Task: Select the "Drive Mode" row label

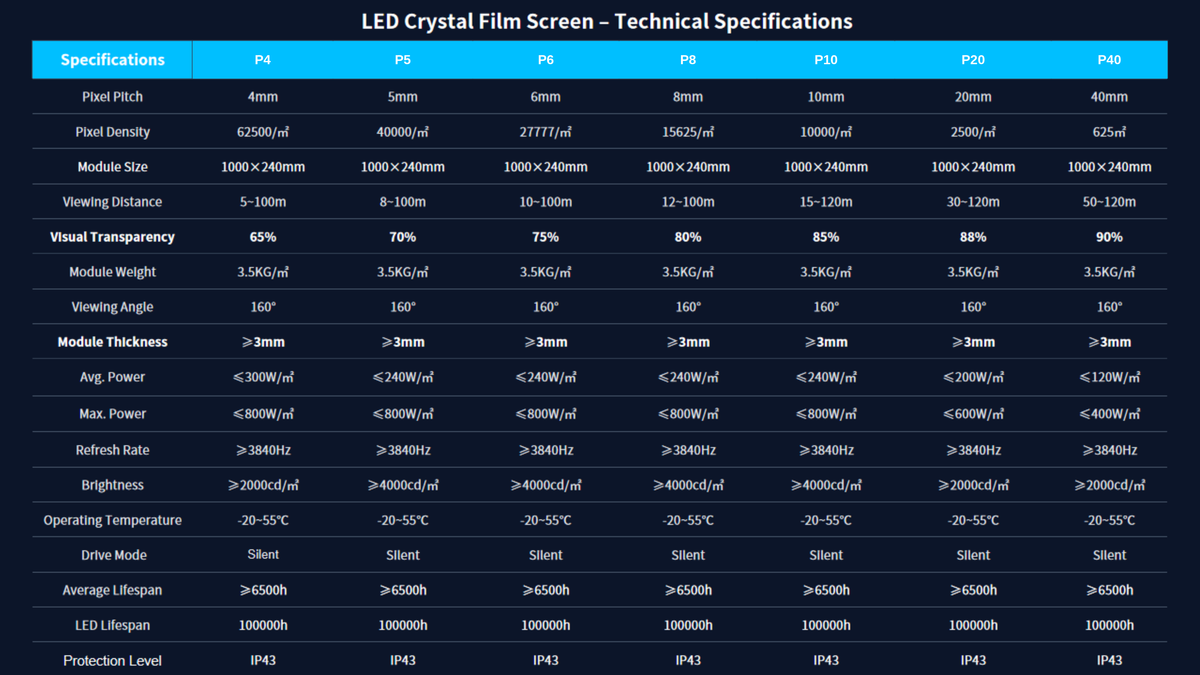Action: click(x=112, y=555)
